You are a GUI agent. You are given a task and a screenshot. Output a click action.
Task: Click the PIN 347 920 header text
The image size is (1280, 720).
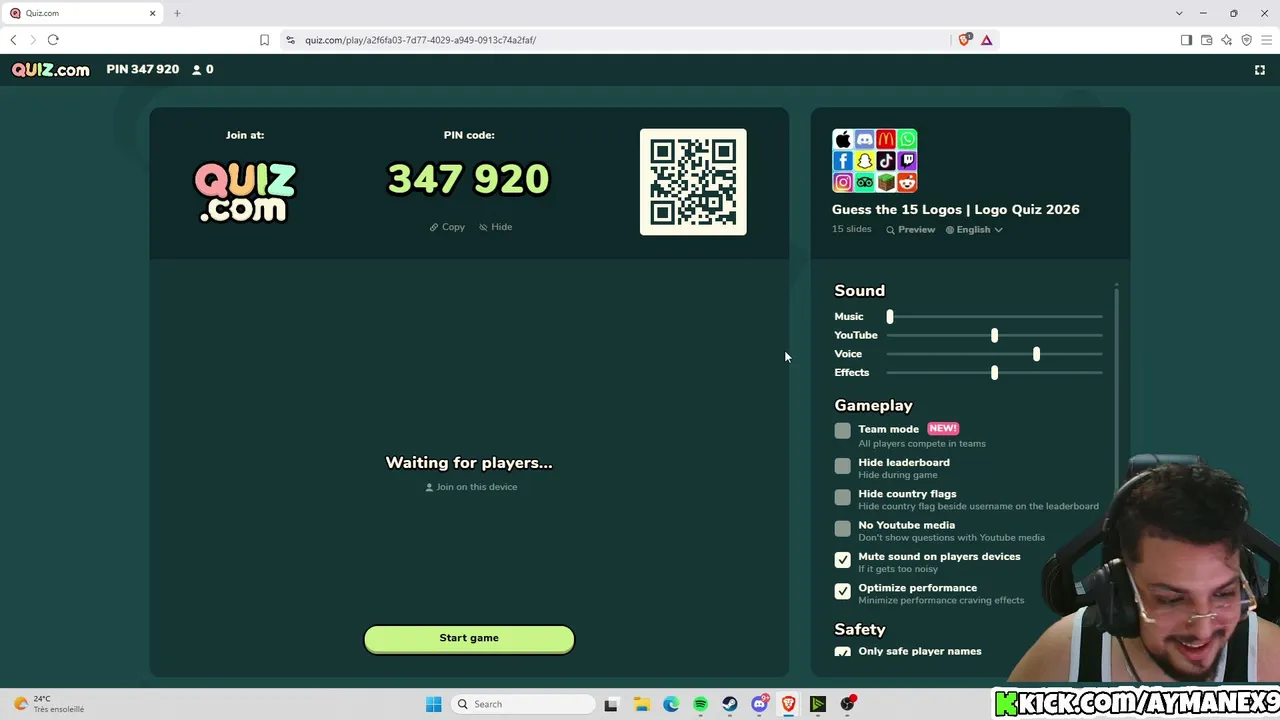143,70
